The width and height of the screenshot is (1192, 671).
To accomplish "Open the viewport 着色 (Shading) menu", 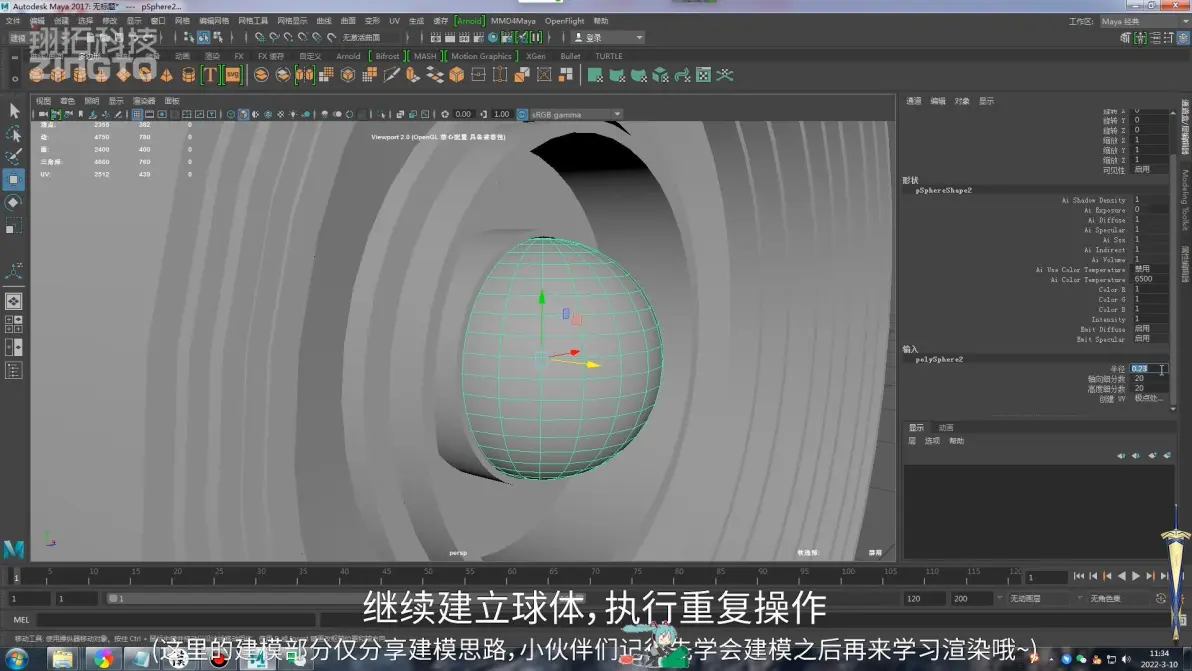I will [x=68, y=101].
